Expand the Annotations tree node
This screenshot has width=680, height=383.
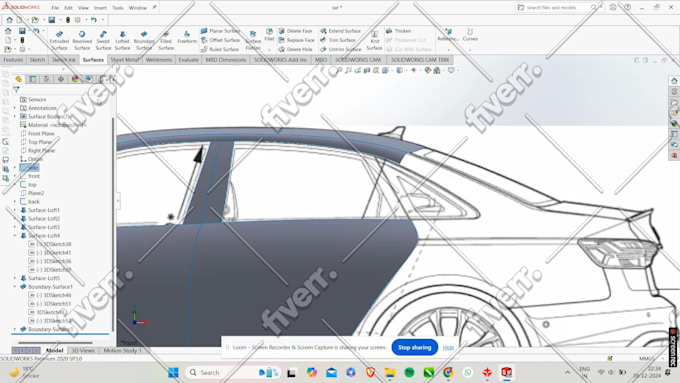15,108
